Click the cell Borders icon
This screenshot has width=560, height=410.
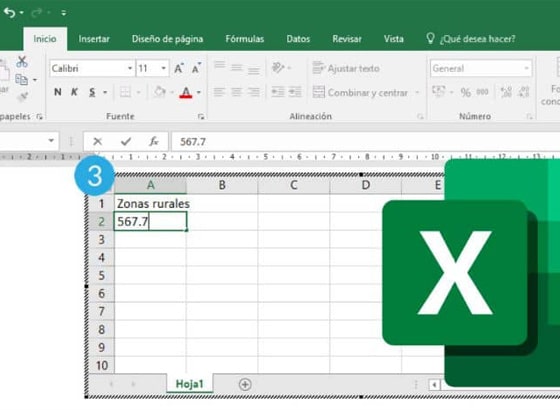(x=125, y=92)
